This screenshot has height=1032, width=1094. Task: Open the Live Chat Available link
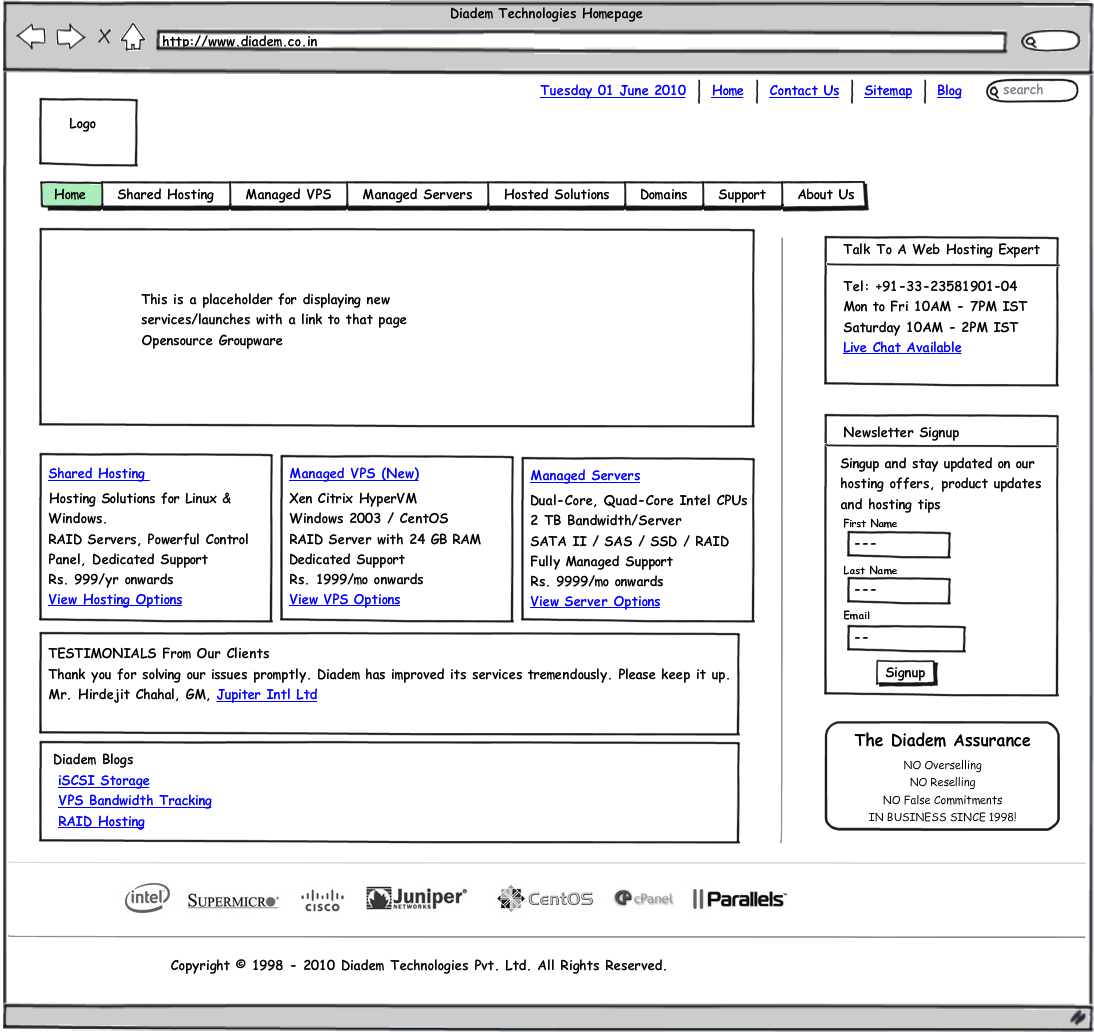[x=902, y=348]
